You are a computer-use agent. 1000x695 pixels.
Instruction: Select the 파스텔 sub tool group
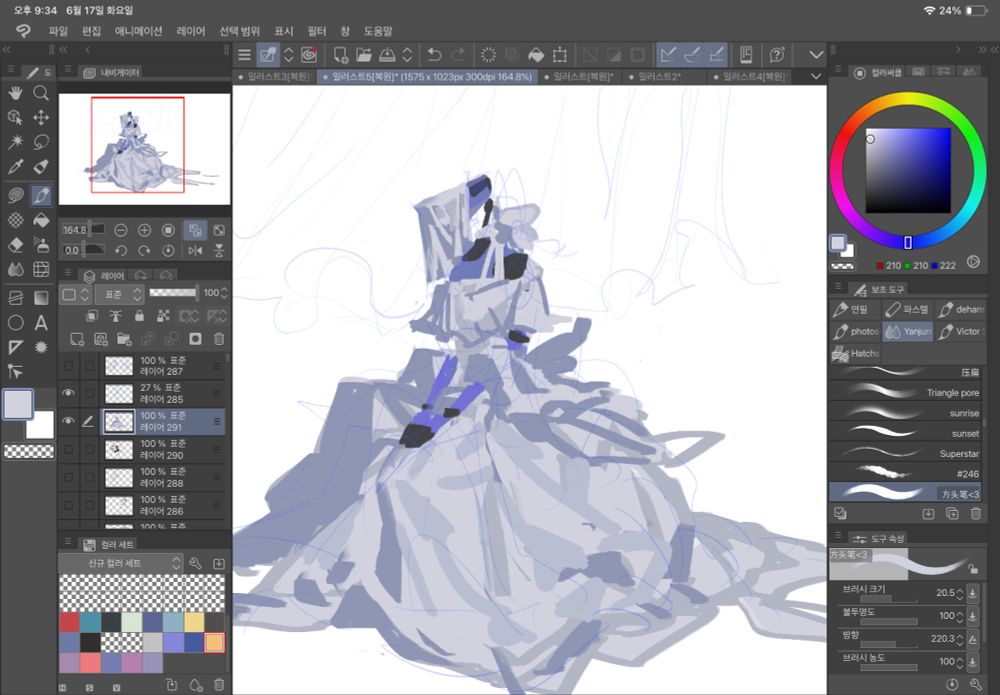(x=908, y=310)
